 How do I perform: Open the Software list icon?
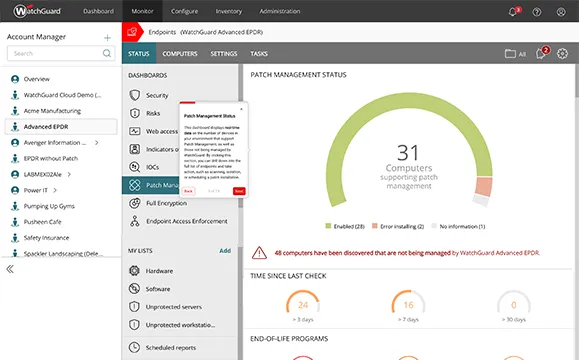point(134,288)
